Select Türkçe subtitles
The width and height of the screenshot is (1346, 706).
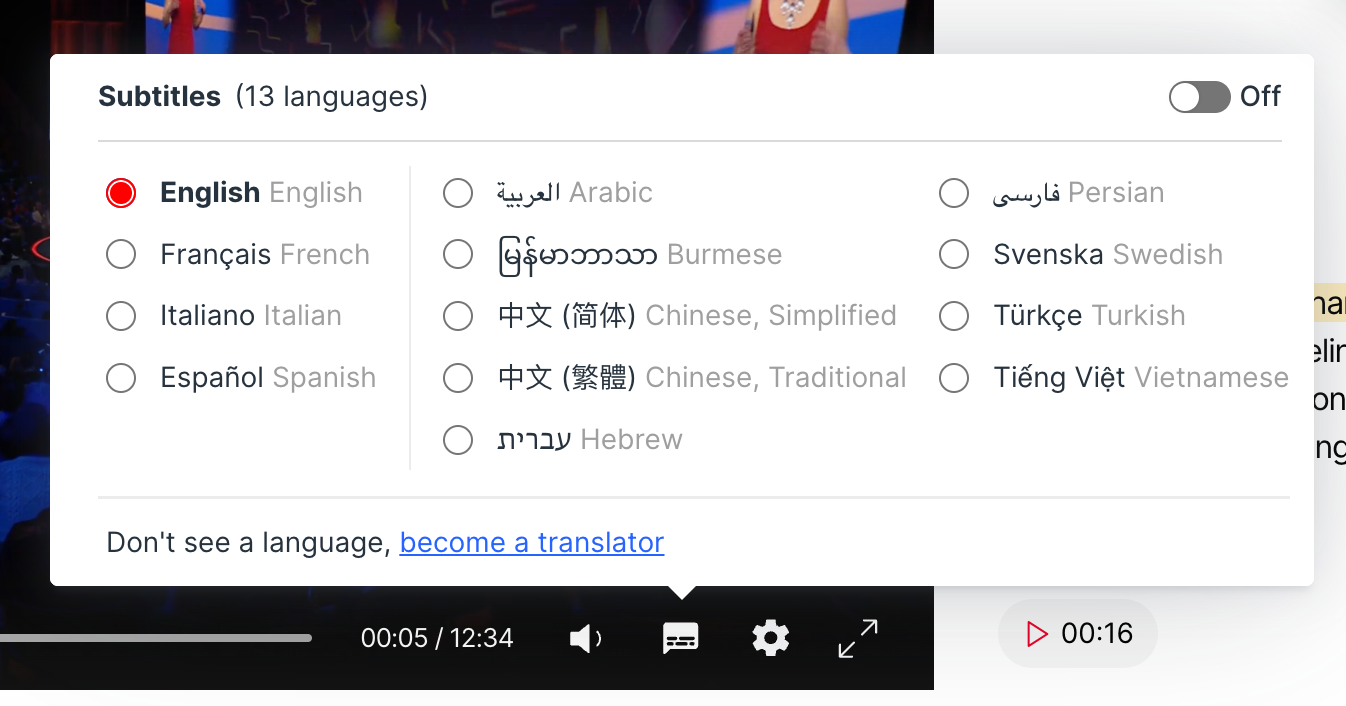pos(954,315)
